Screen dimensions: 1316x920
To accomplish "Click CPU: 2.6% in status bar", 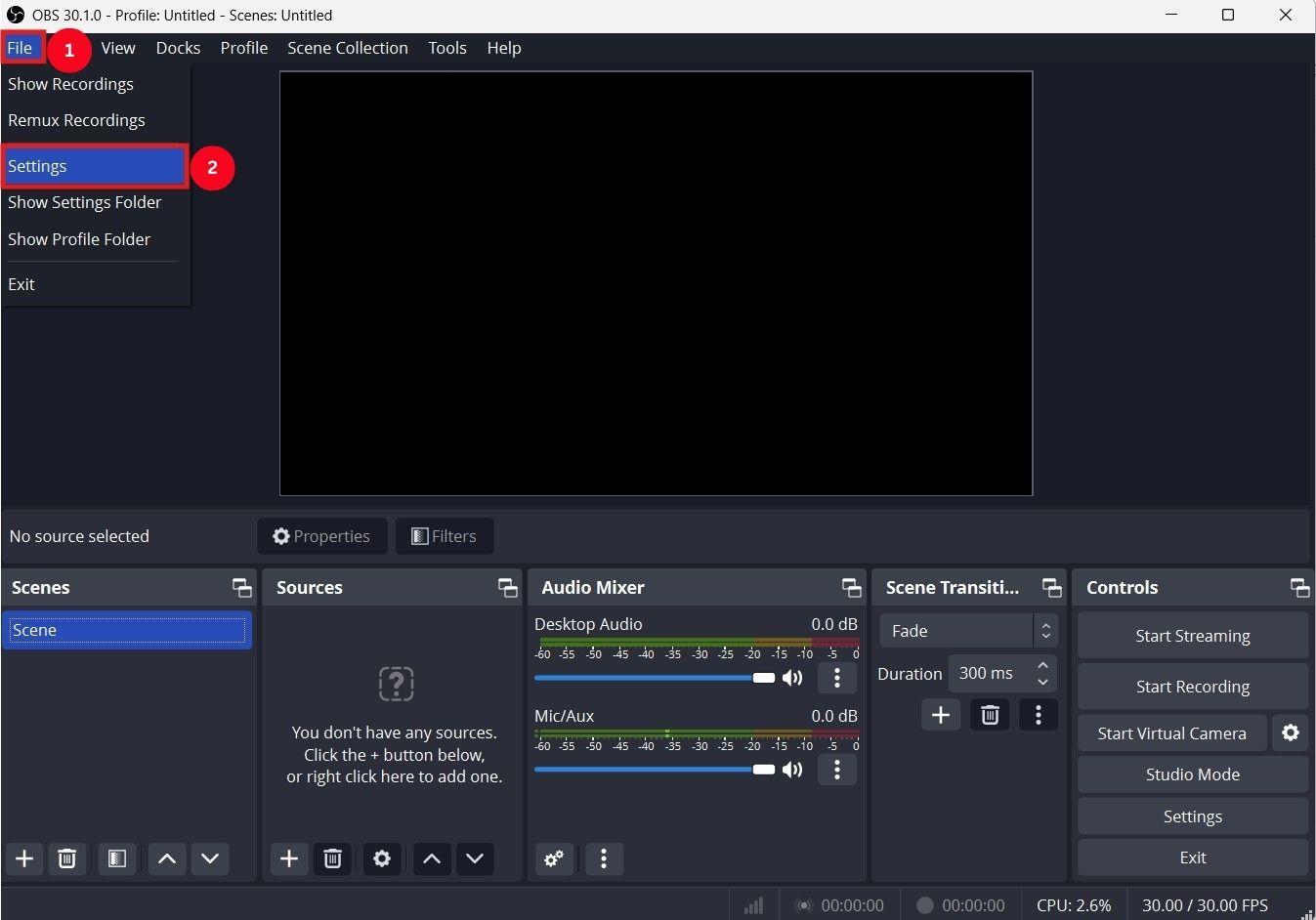I will (x=1074, y=905).
